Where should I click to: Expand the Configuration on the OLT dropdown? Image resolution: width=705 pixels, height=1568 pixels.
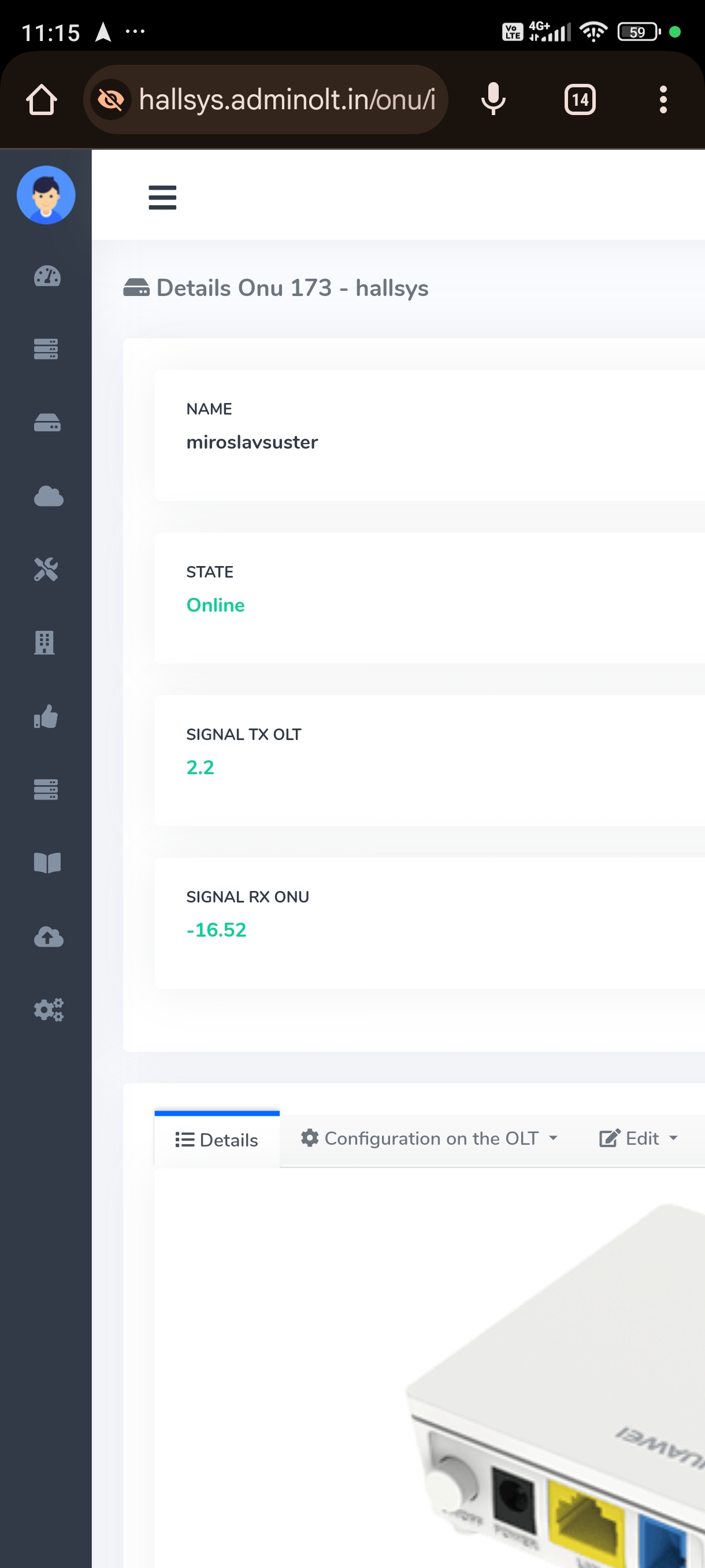point(429,1138)
